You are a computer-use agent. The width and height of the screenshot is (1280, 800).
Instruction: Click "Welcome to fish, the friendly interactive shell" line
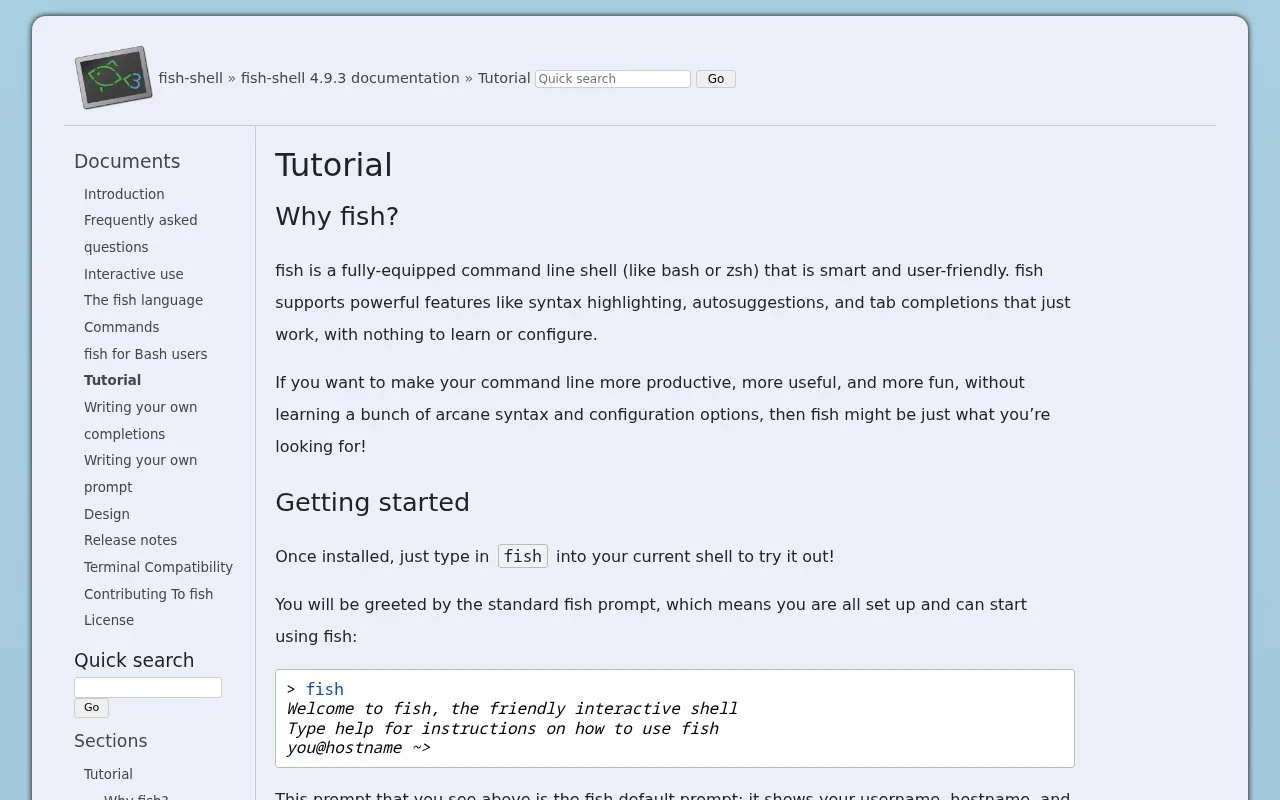[512, 709]
